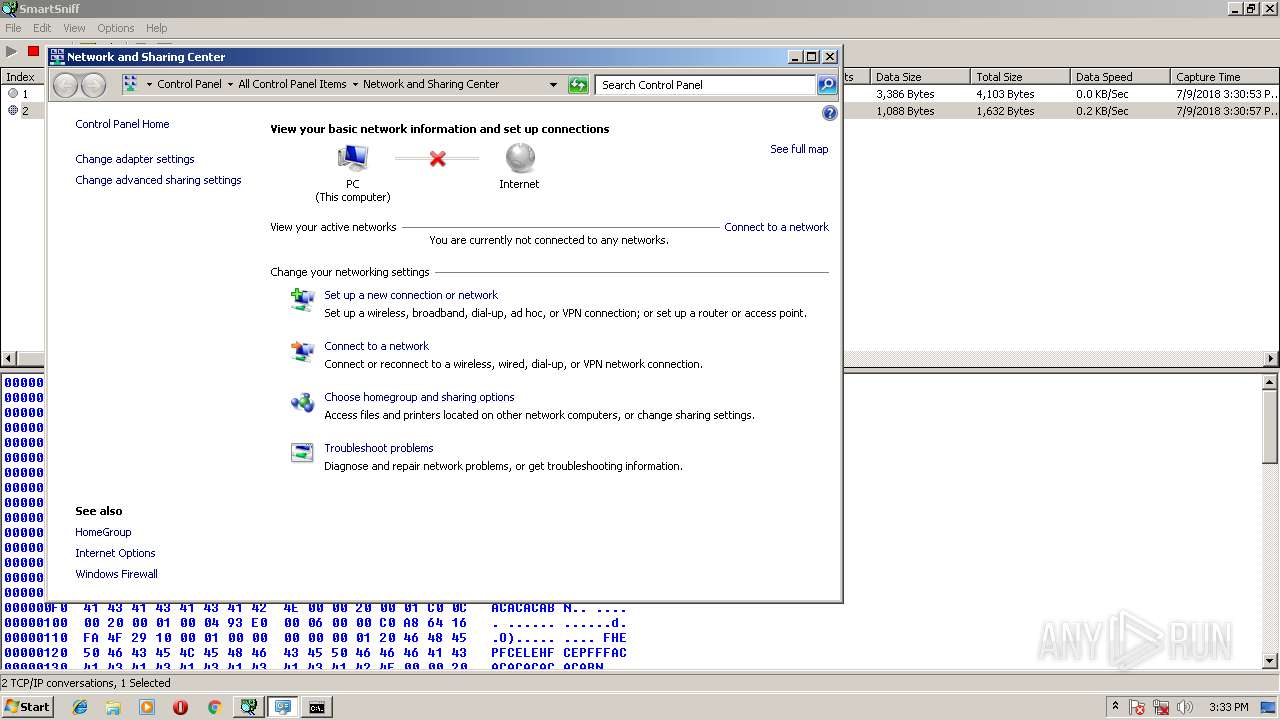Sort by Data Speed column header

(1120, 77)
